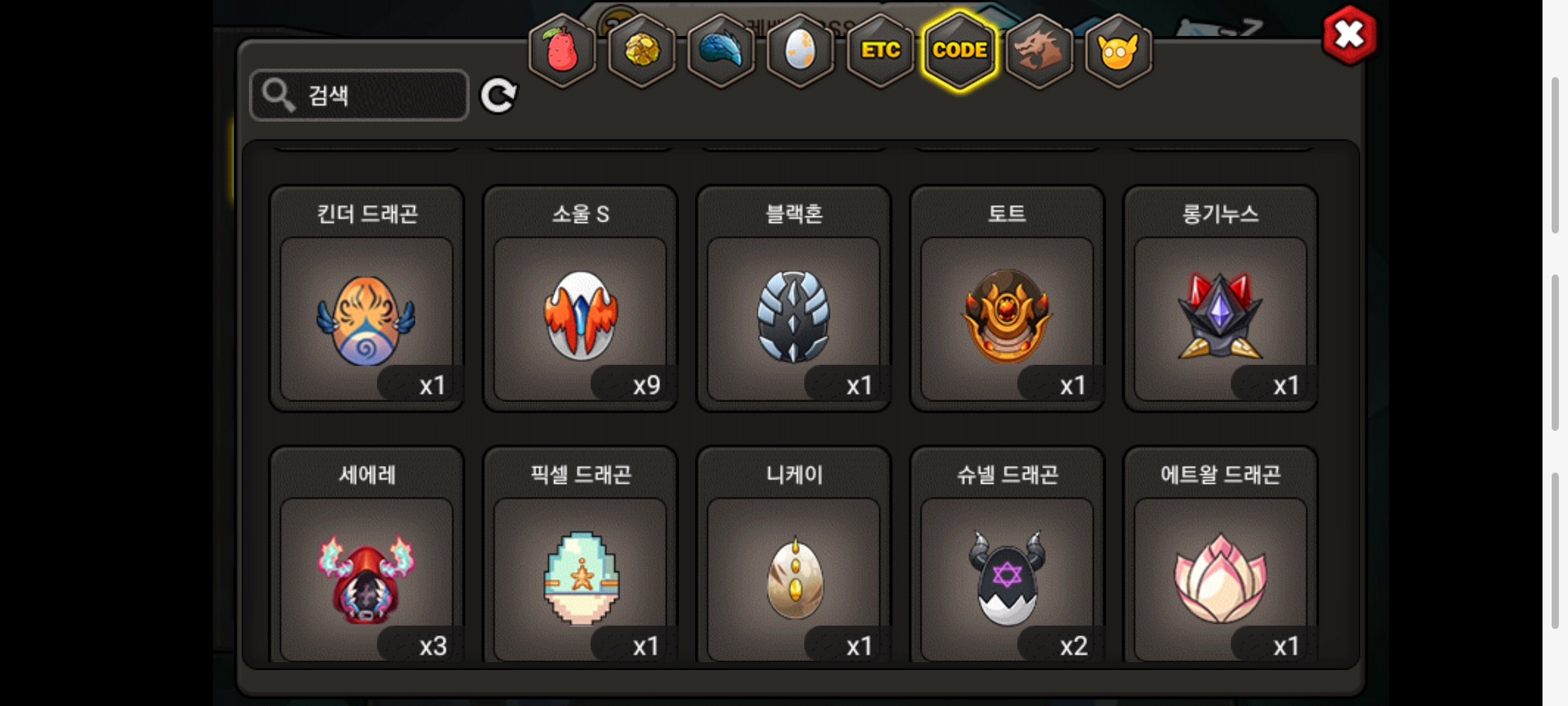
Task: Select the yellow horned mask tab
Action: coord(1118,50)
